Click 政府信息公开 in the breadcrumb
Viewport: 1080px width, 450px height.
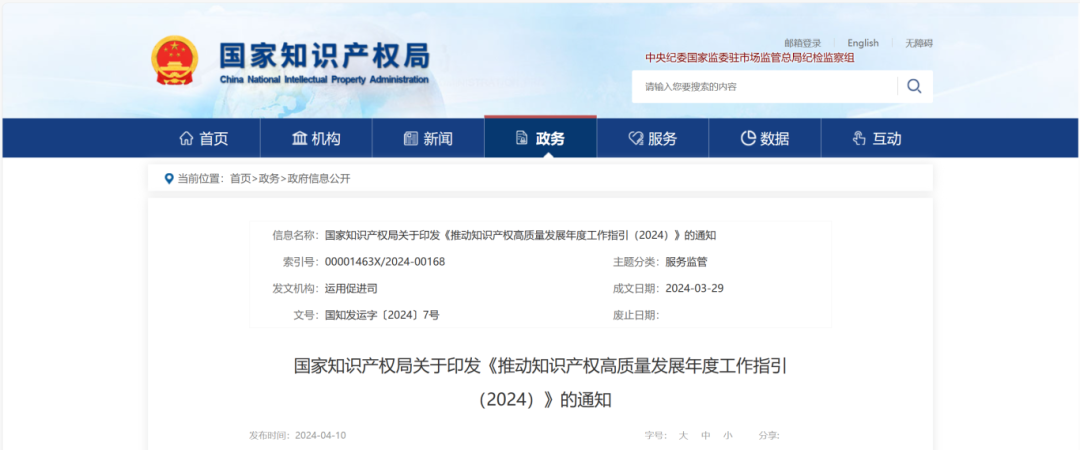pos(319,178)
